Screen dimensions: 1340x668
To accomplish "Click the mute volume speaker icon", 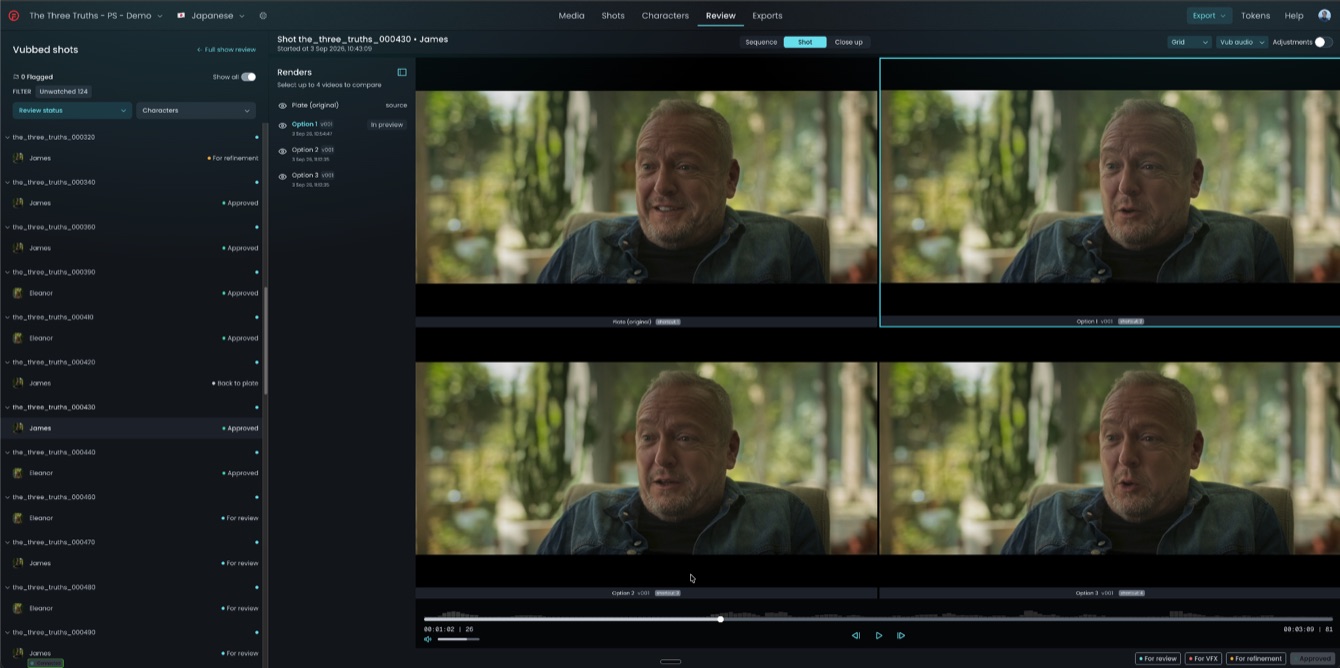I will pos(428,639).
